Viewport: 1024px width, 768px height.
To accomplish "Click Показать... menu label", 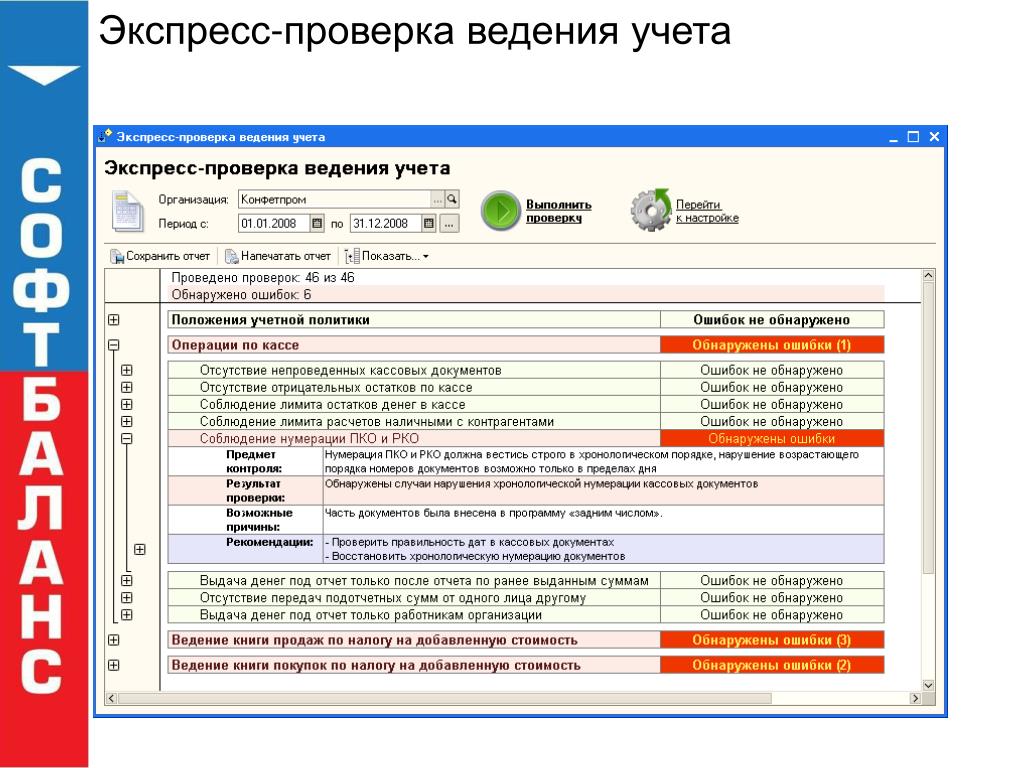I will click(x=391, y=256).
